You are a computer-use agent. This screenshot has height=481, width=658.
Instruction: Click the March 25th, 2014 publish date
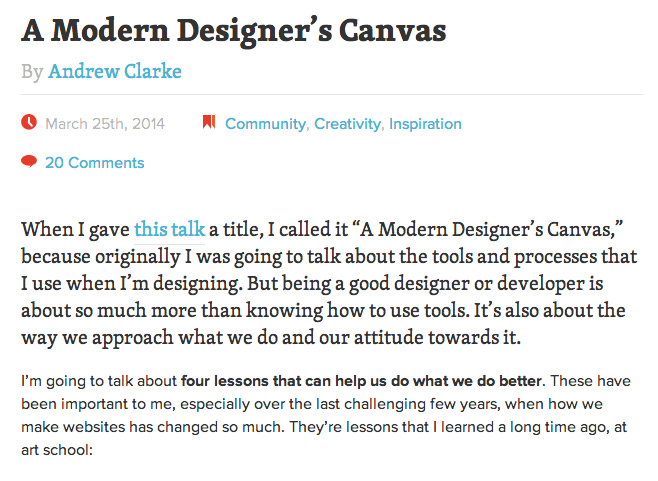pyautogui.click(x=105, y=124)
